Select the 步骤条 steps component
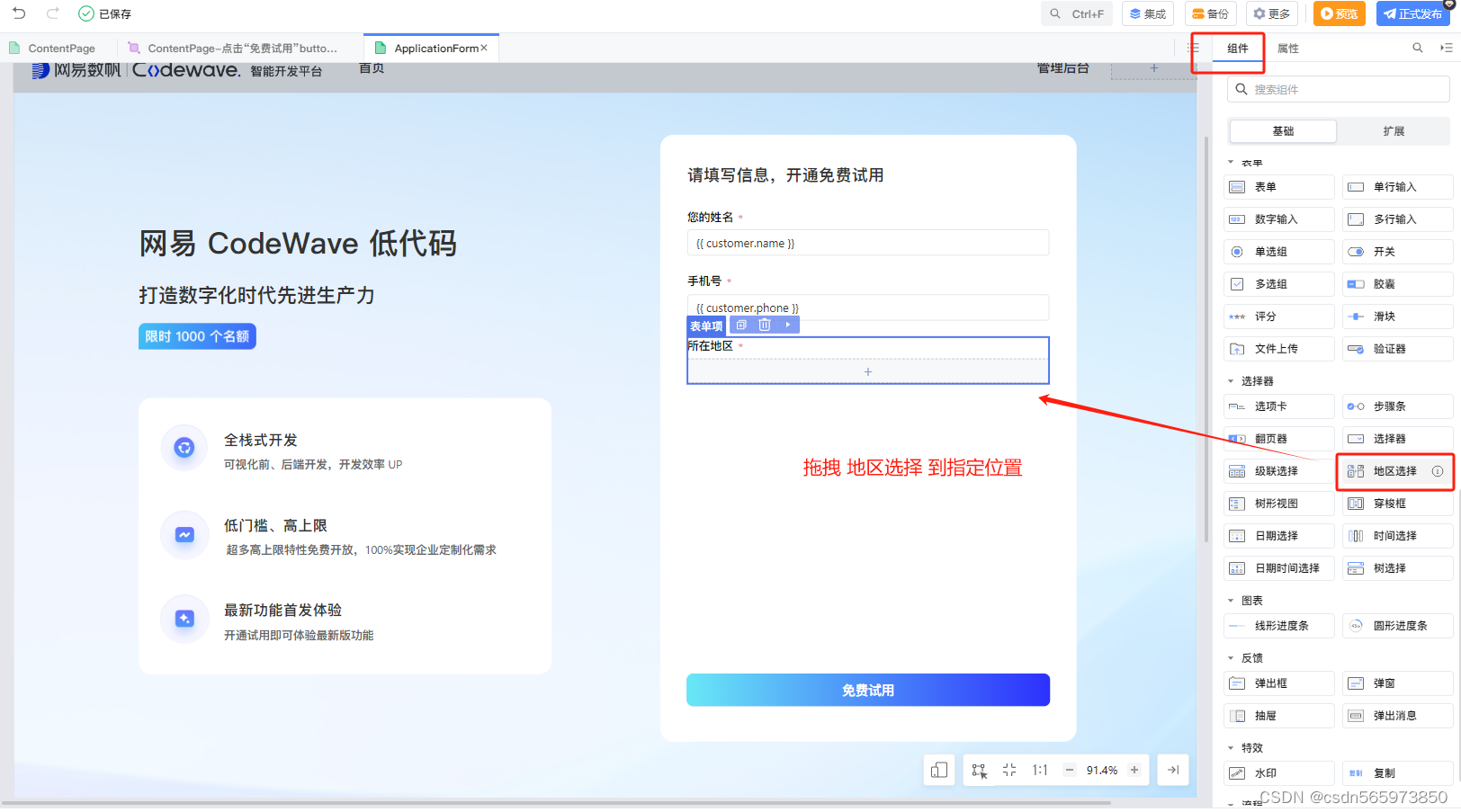This screenshot has width=1461, height=812. (x=1398, y=406)
